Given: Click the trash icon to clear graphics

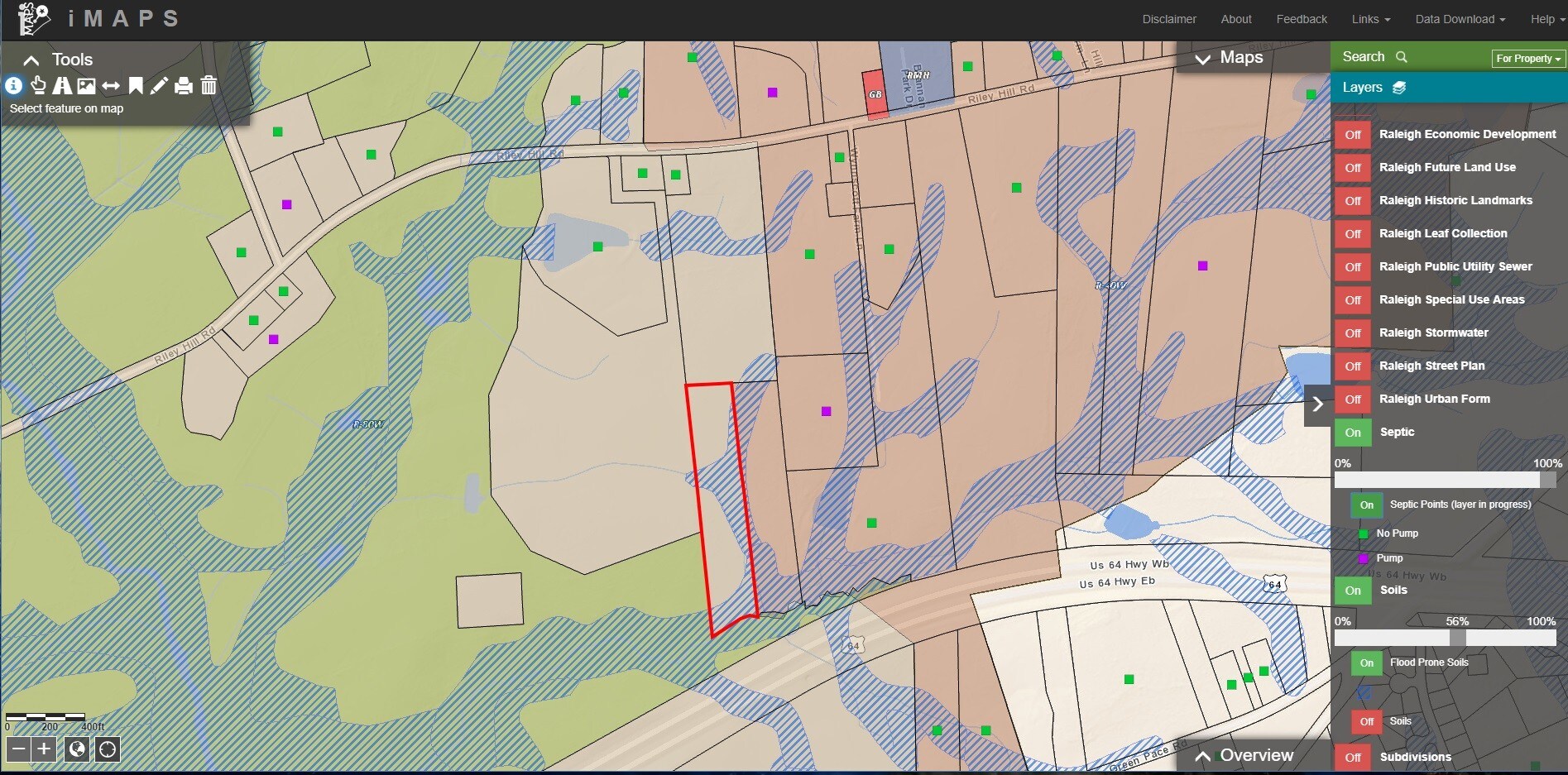Looking at the screenshot, I should tap(209, 85).
